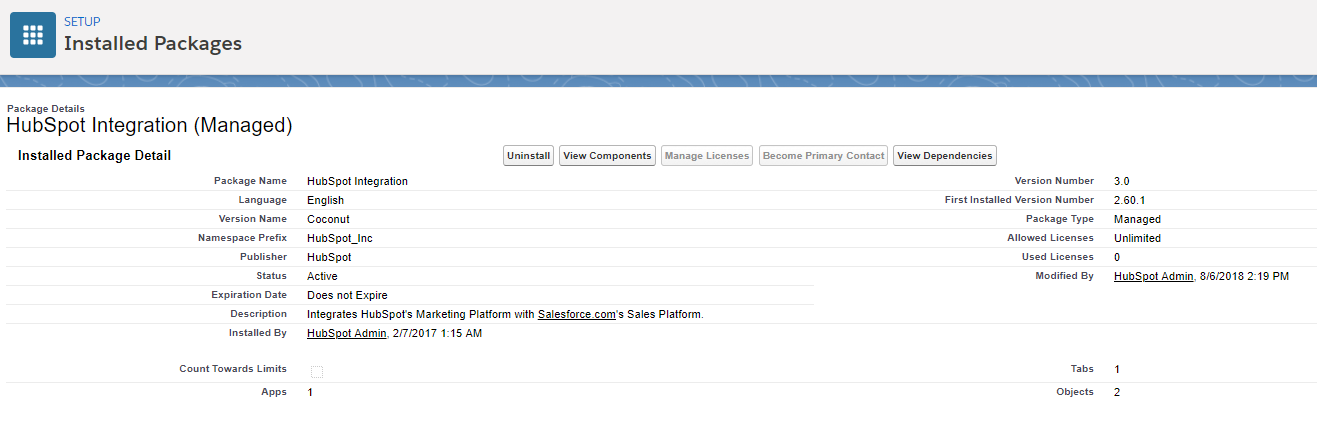Toggle the Count Towards Limits checkbox
This screenshot has width=1317, height=437.
tap(317, 372)
